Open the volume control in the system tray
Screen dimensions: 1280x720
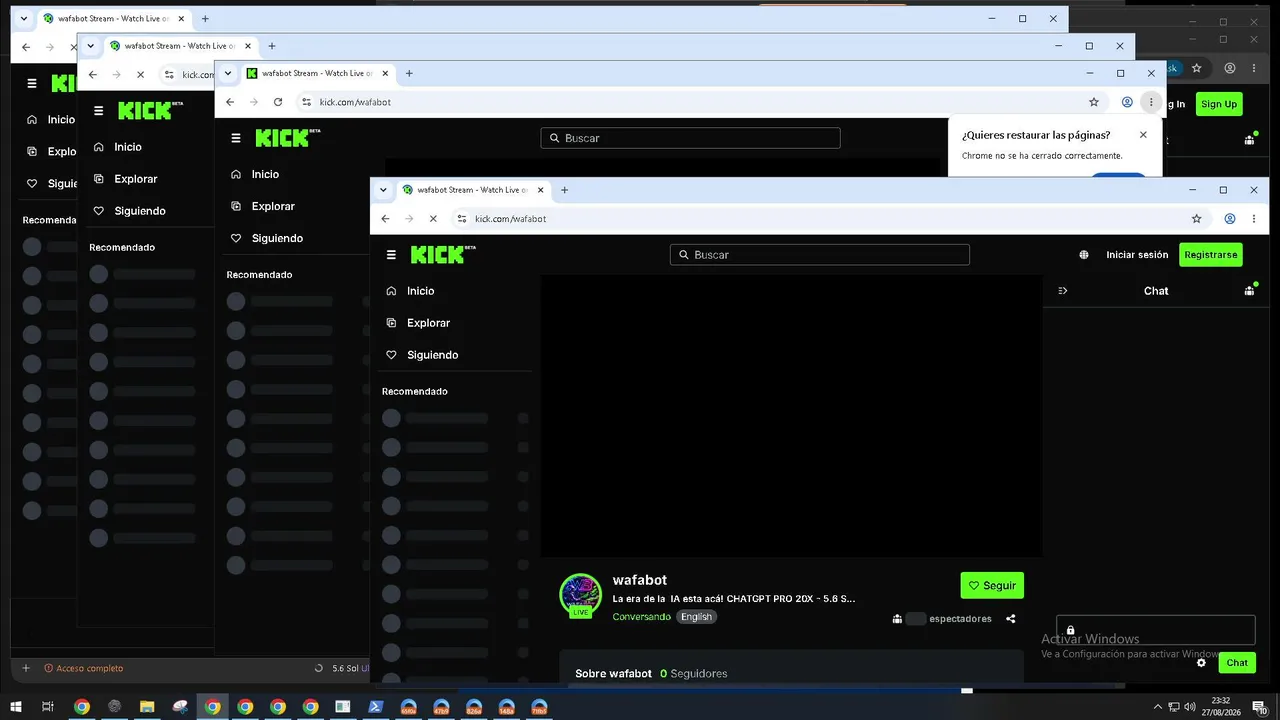pos(1190,707)
